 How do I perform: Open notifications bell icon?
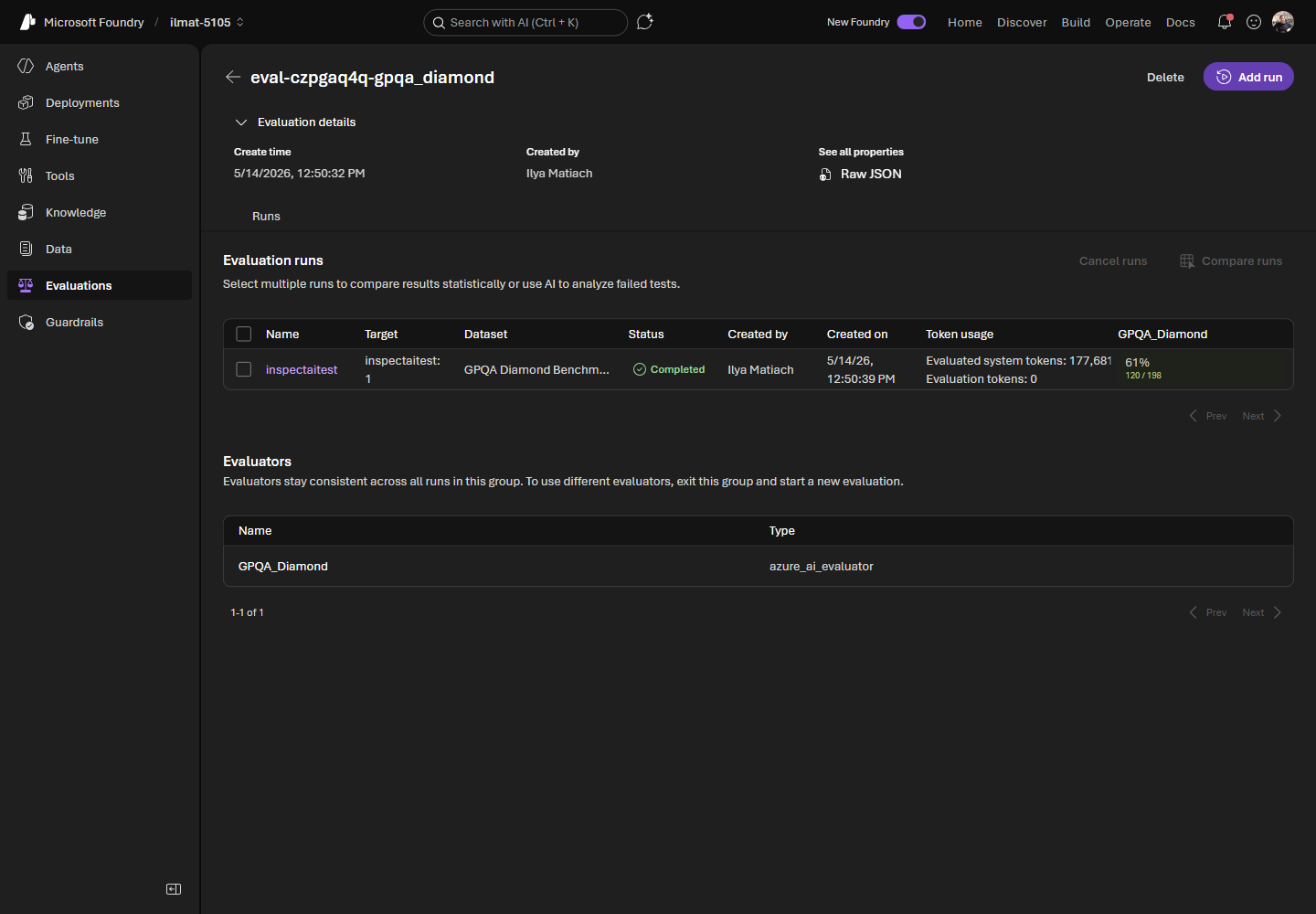1225,22
